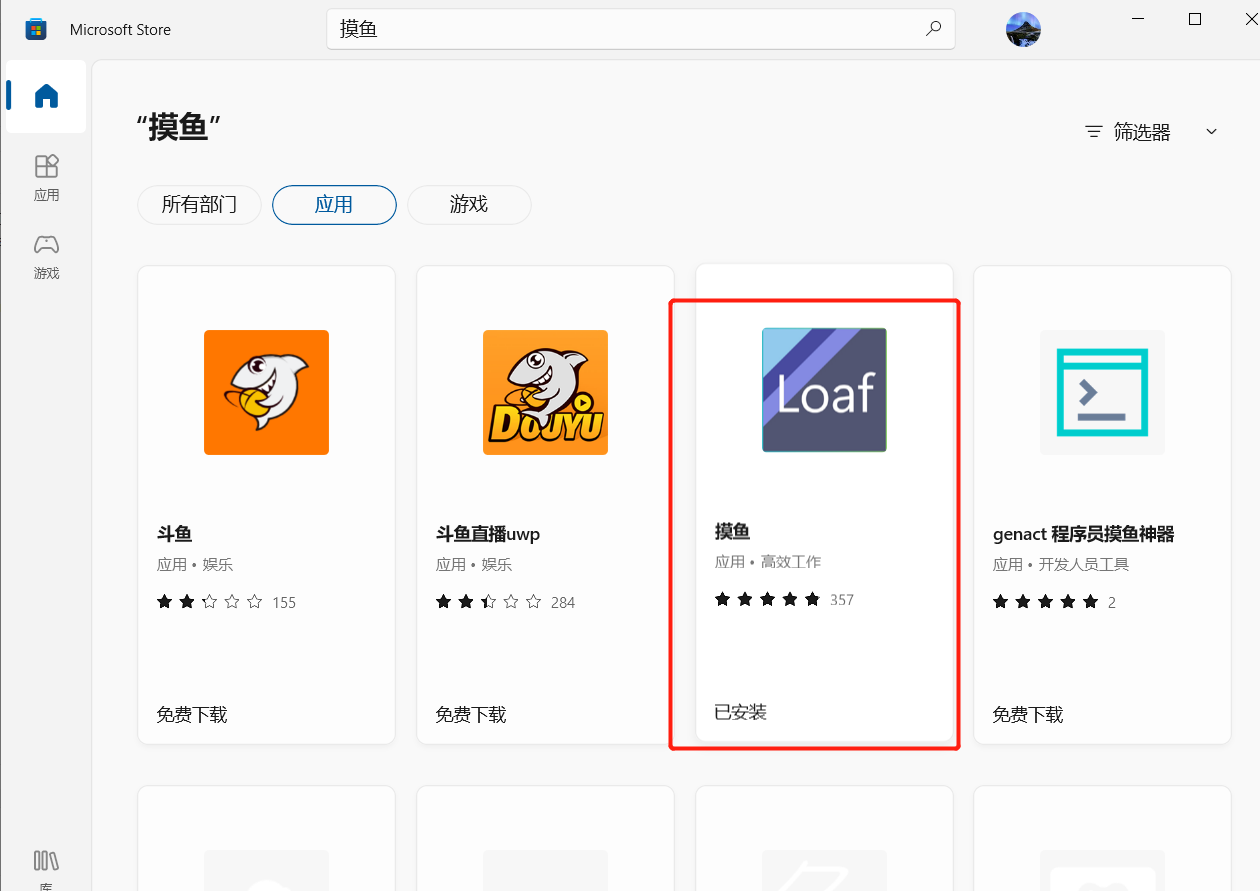Screen dimensions: 1260x891
Task: Click the 应用 • 娱乐 text under 斗鱼直播uwp
Action: pos(474,565)
